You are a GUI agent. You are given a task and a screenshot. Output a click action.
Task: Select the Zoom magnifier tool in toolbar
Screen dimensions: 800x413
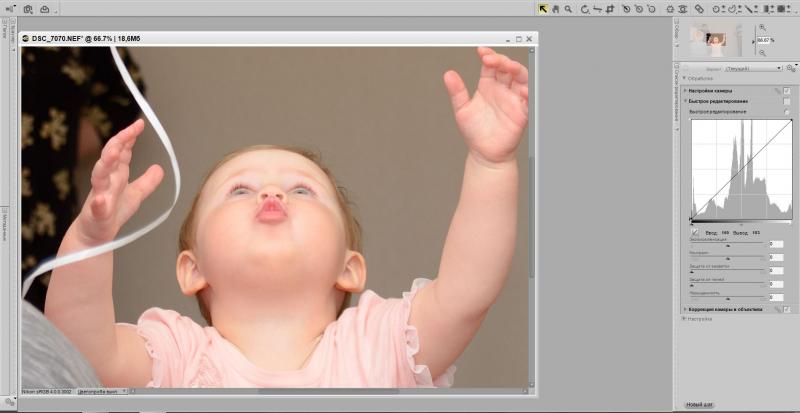coord(568,9)
